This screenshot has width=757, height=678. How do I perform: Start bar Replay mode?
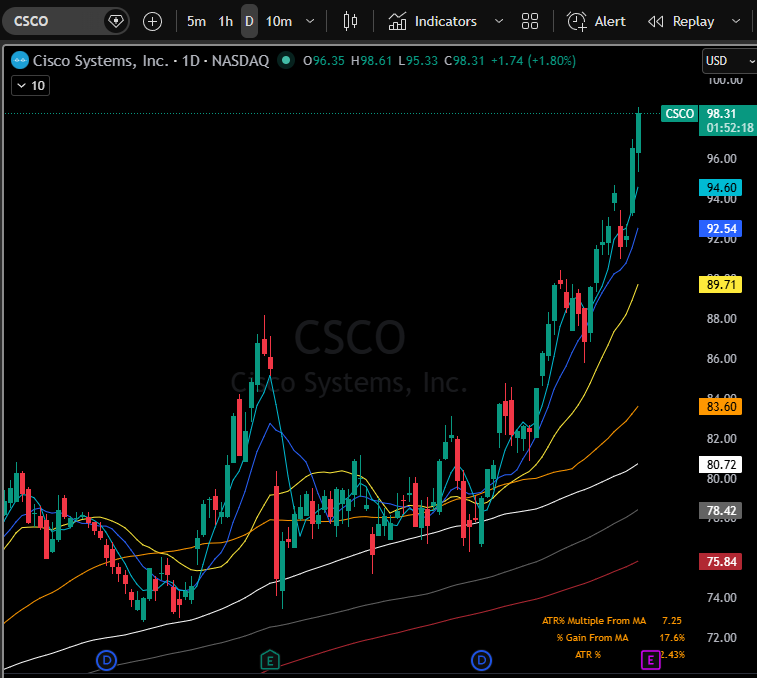681,21
